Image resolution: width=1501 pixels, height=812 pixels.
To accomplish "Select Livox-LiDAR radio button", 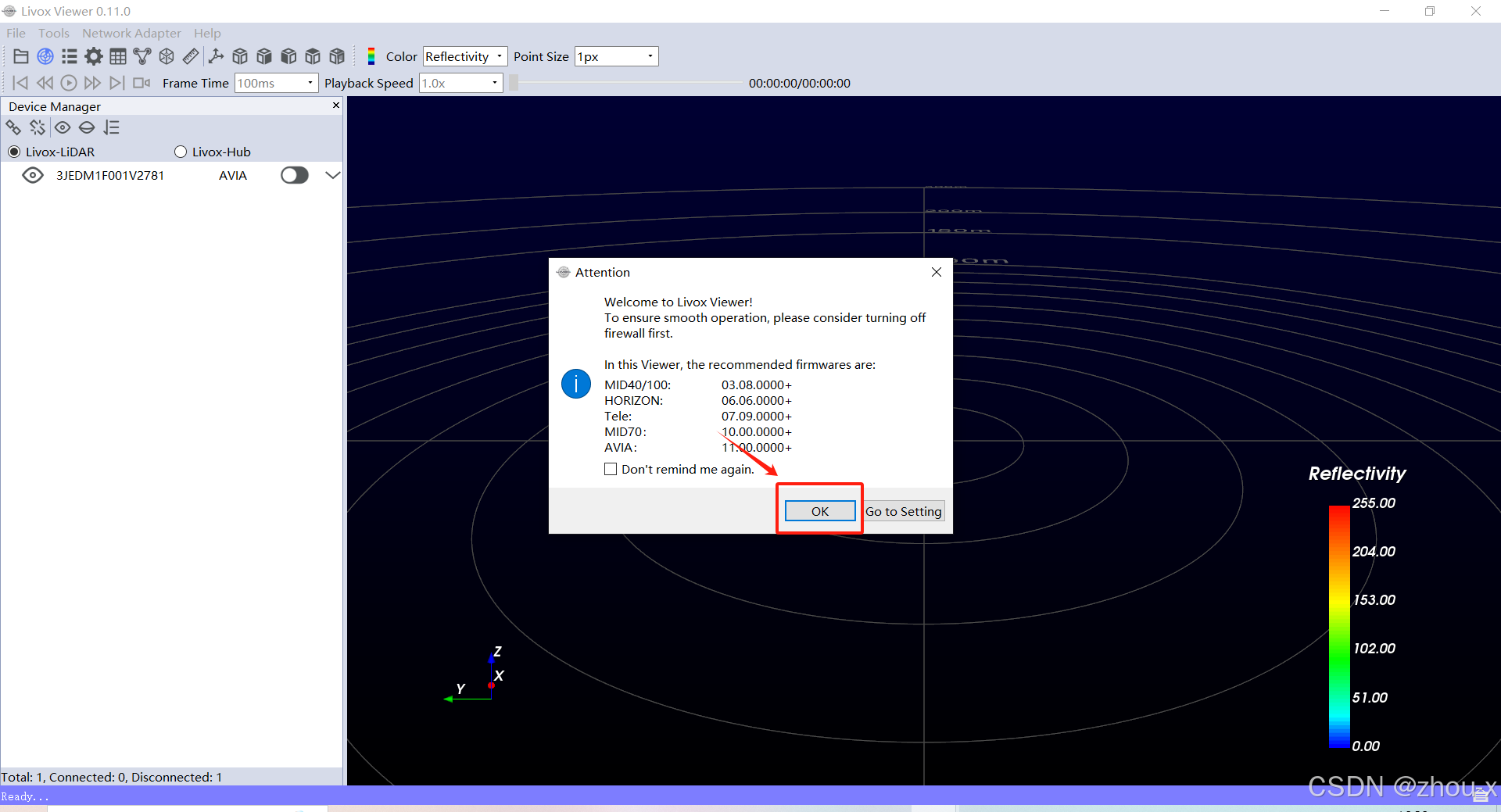I will [14, 152].
